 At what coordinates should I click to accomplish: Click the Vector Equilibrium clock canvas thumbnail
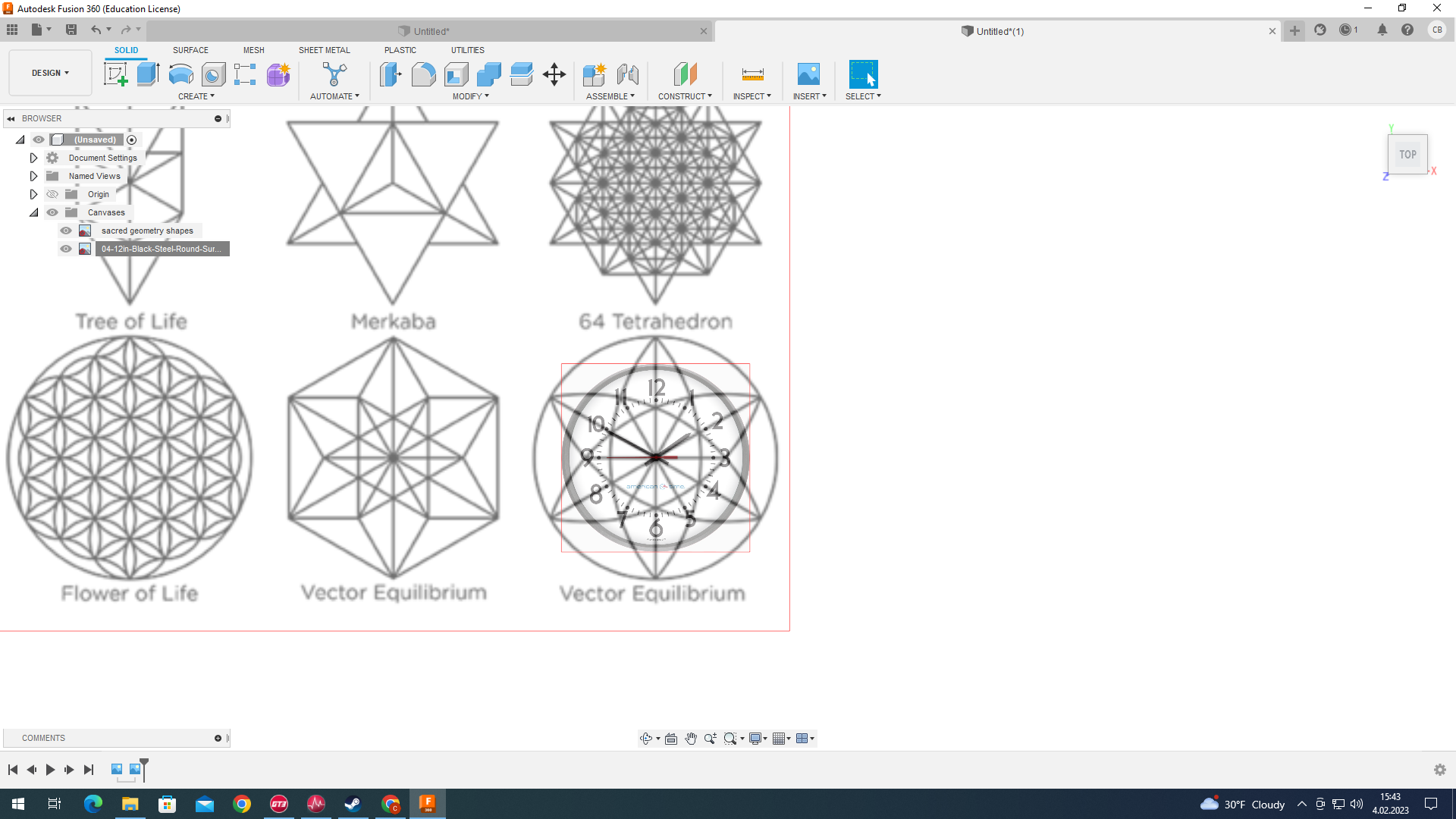pos(84,248)
